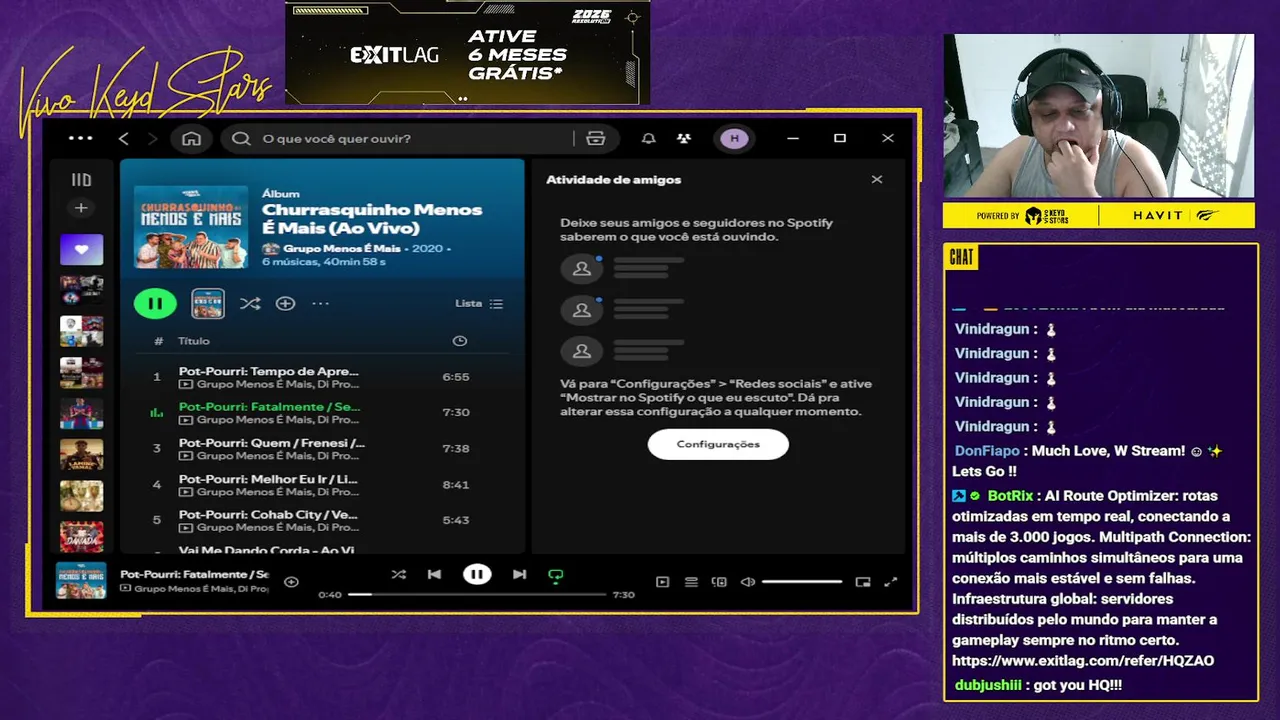Go forward with the right arrow

[152, 138]
